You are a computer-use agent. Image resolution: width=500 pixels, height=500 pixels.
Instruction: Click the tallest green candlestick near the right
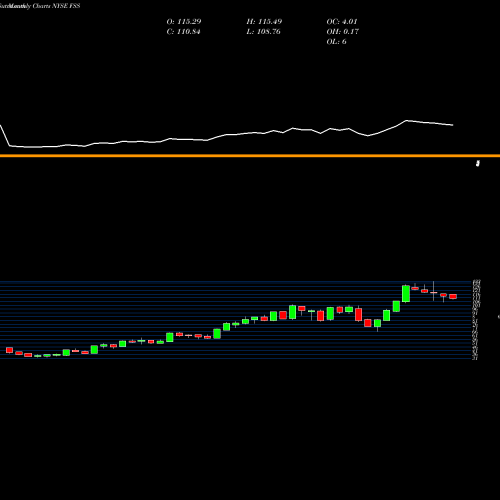[x=406, y=294]
